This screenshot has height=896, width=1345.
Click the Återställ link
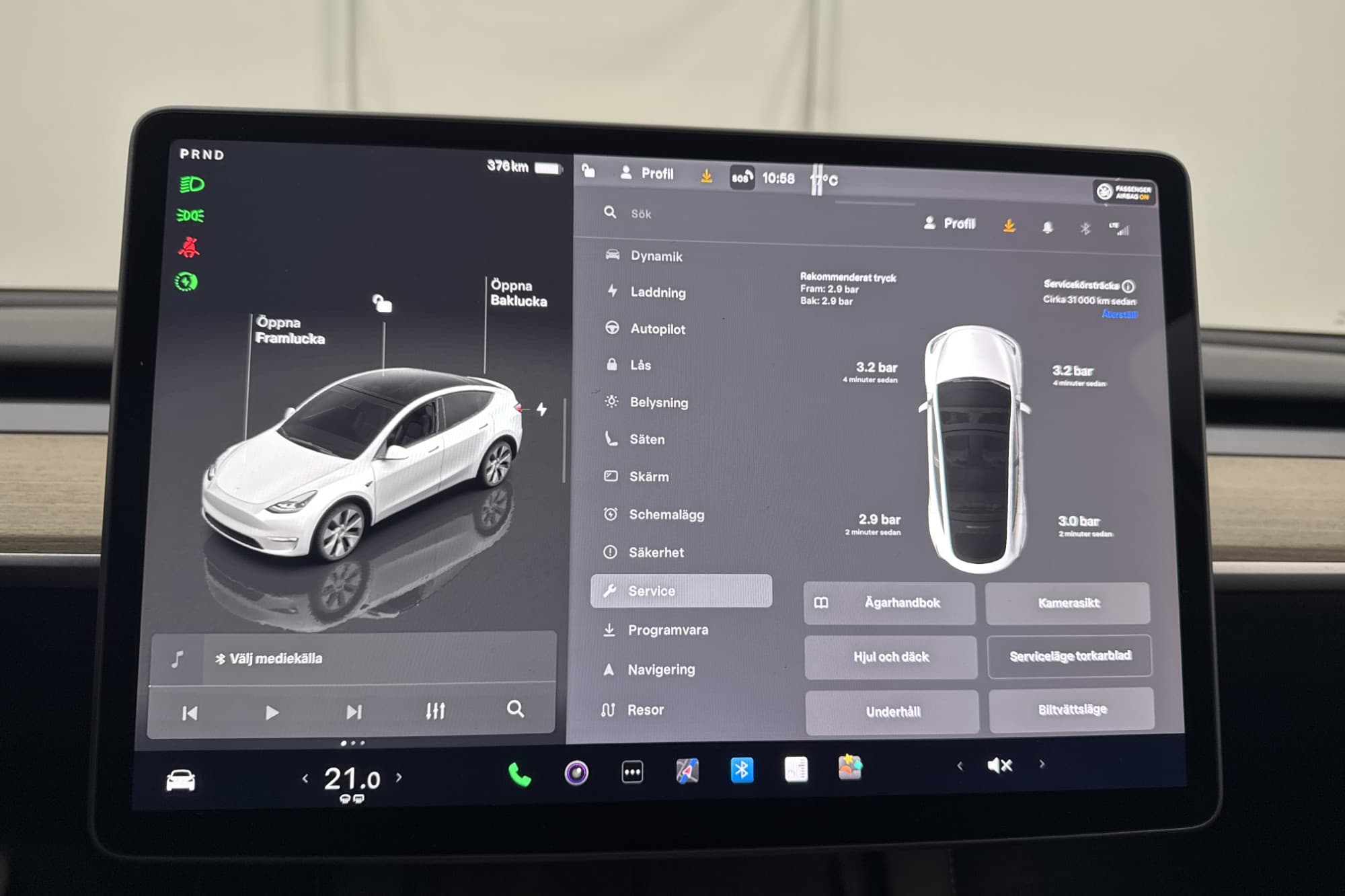click(1119, 314)
